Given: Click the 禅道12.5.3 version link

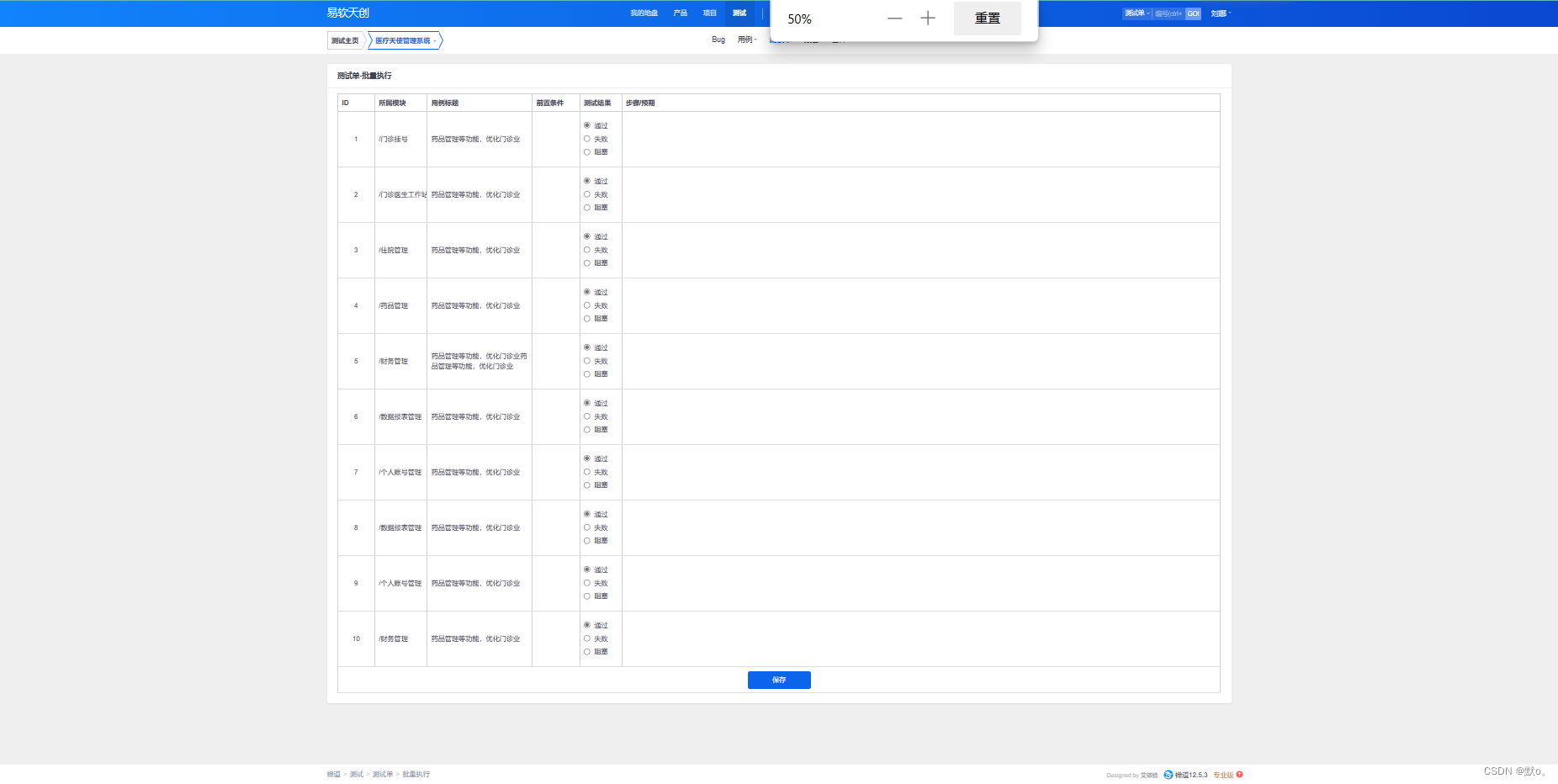Looking at the screenshot, I should pyautogui.click(x=1191, y=775).
